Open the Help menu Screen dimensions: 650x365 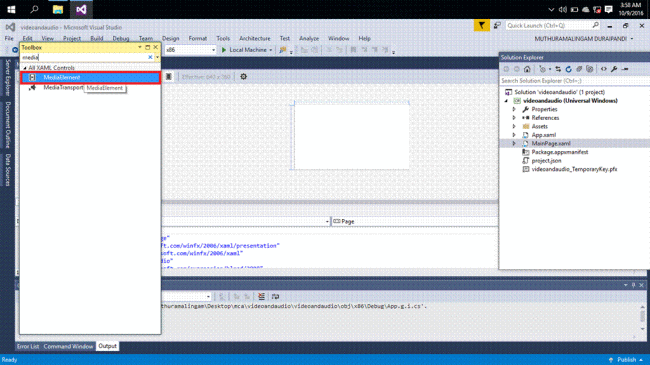[364, 39]
